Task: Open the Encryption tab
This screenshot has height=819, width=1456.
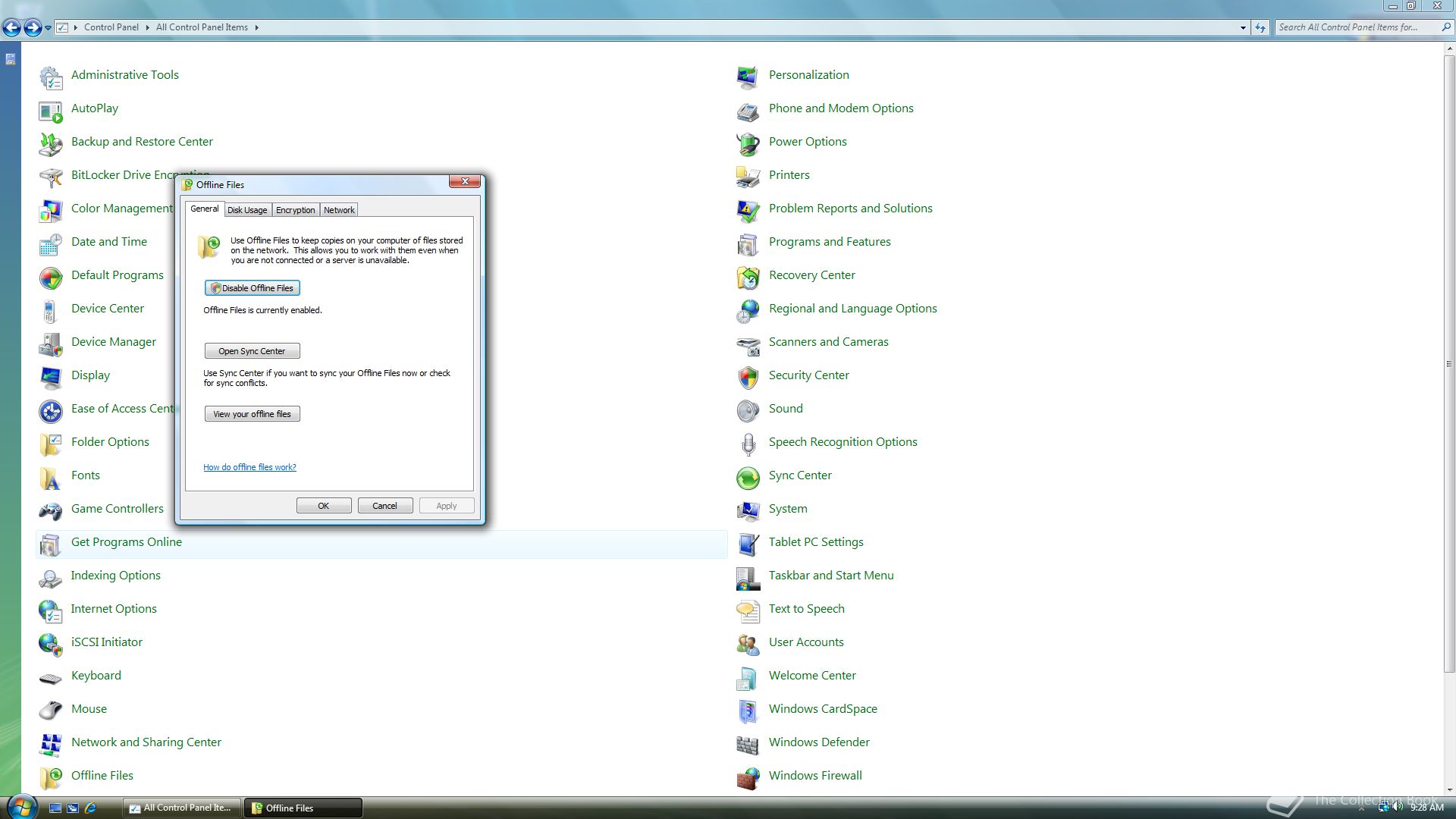Action: (295, 210)
